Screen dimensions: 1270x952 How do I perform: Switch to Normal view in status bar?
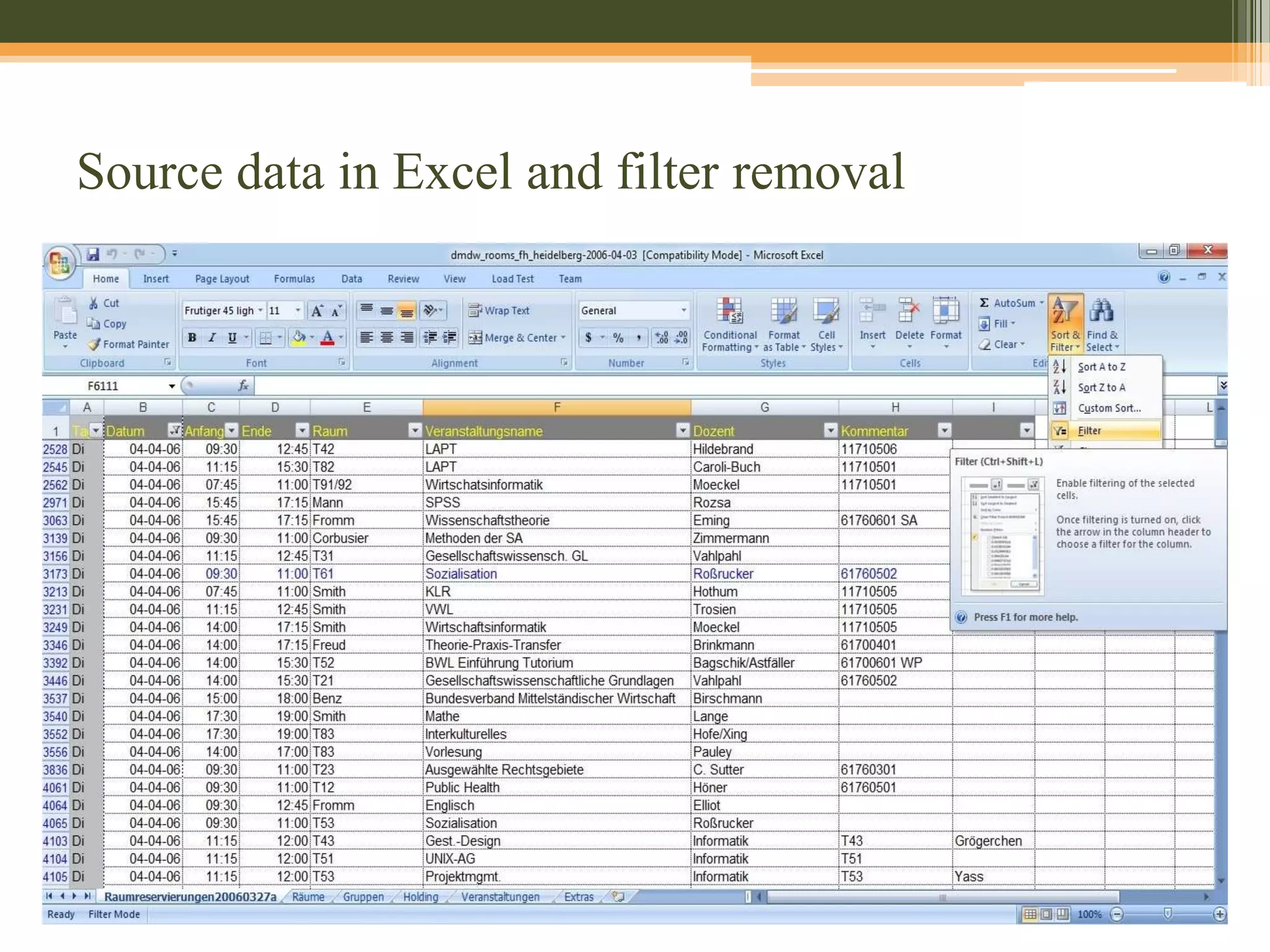tap(1030, 914)
